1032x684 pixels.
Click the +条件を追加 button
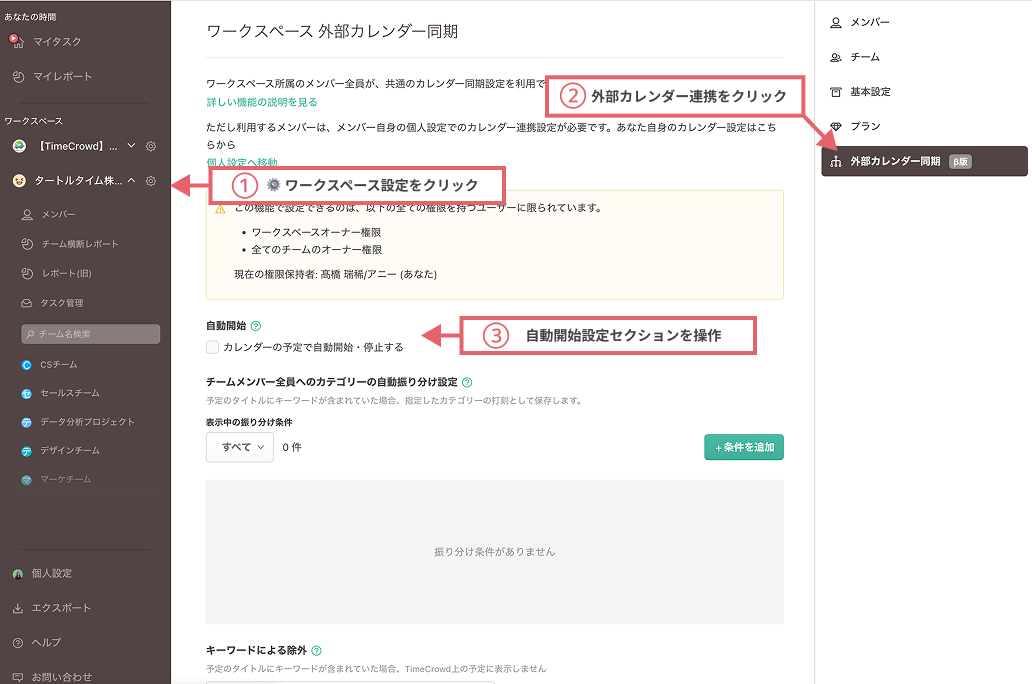pyautogui.click(x=743, y=447)
